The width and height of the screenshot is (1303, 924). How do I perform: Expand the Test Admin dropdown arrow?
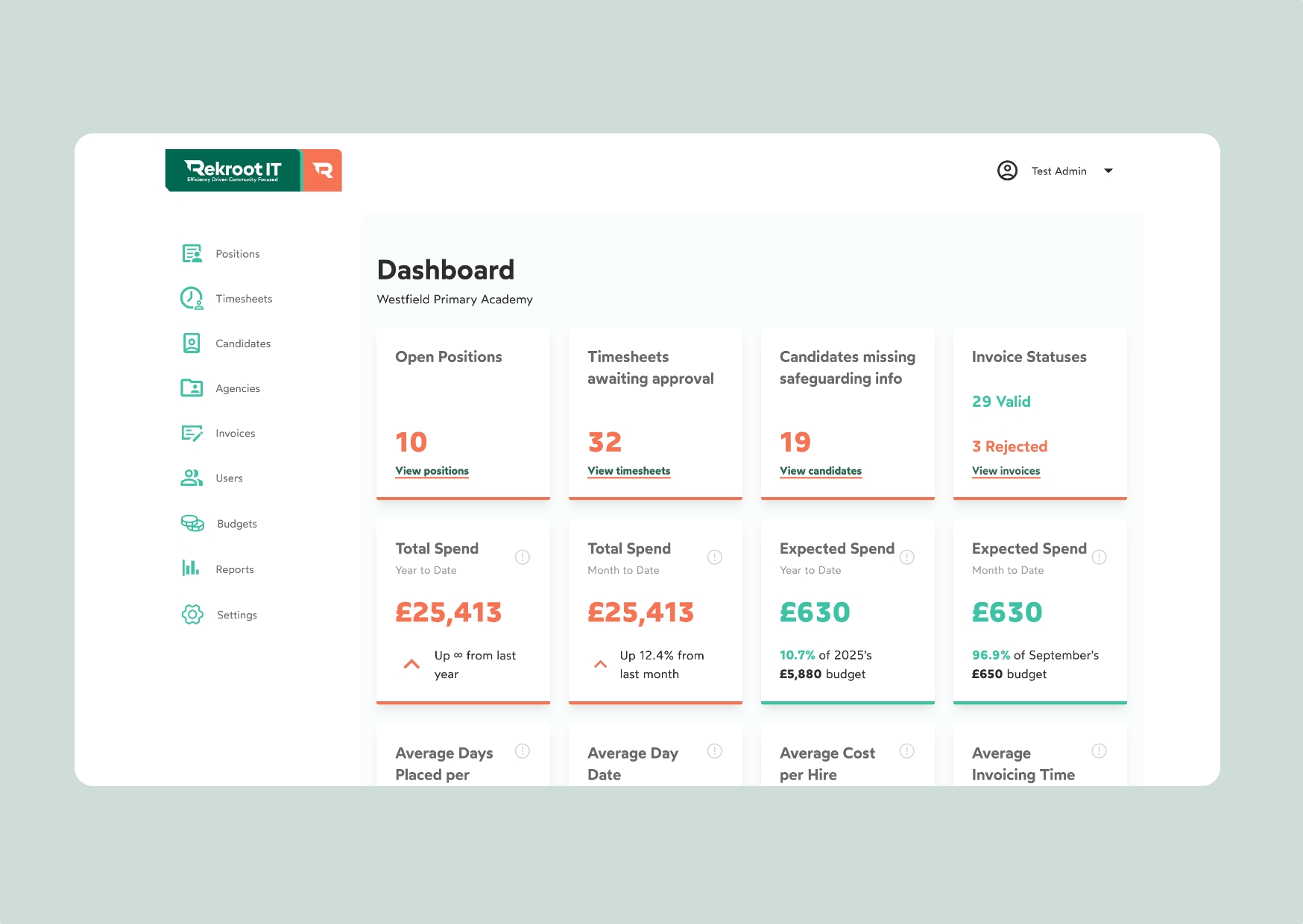tap(1108, 171)
